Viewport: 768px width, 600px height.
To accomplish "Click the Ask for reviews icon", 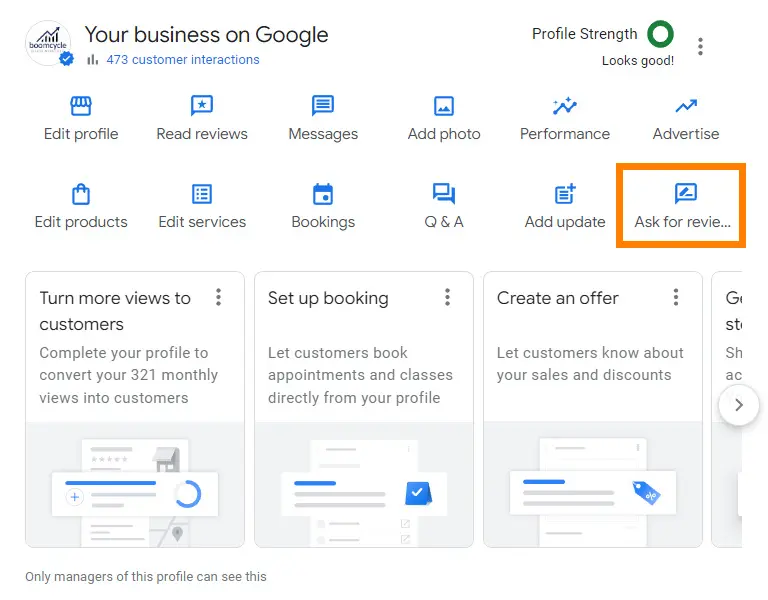I will [x=686, y=193].
